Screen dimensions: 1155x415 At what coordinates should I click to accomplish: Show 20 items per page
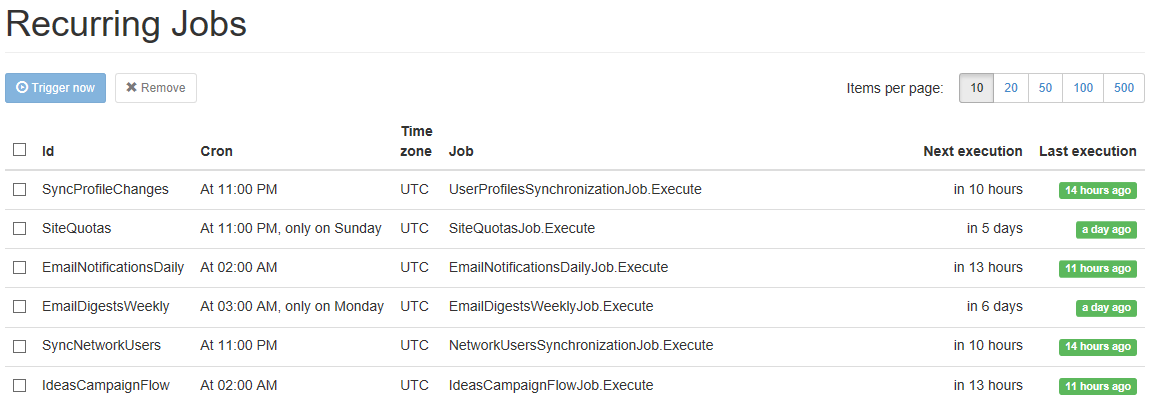tap(1011, 88)
